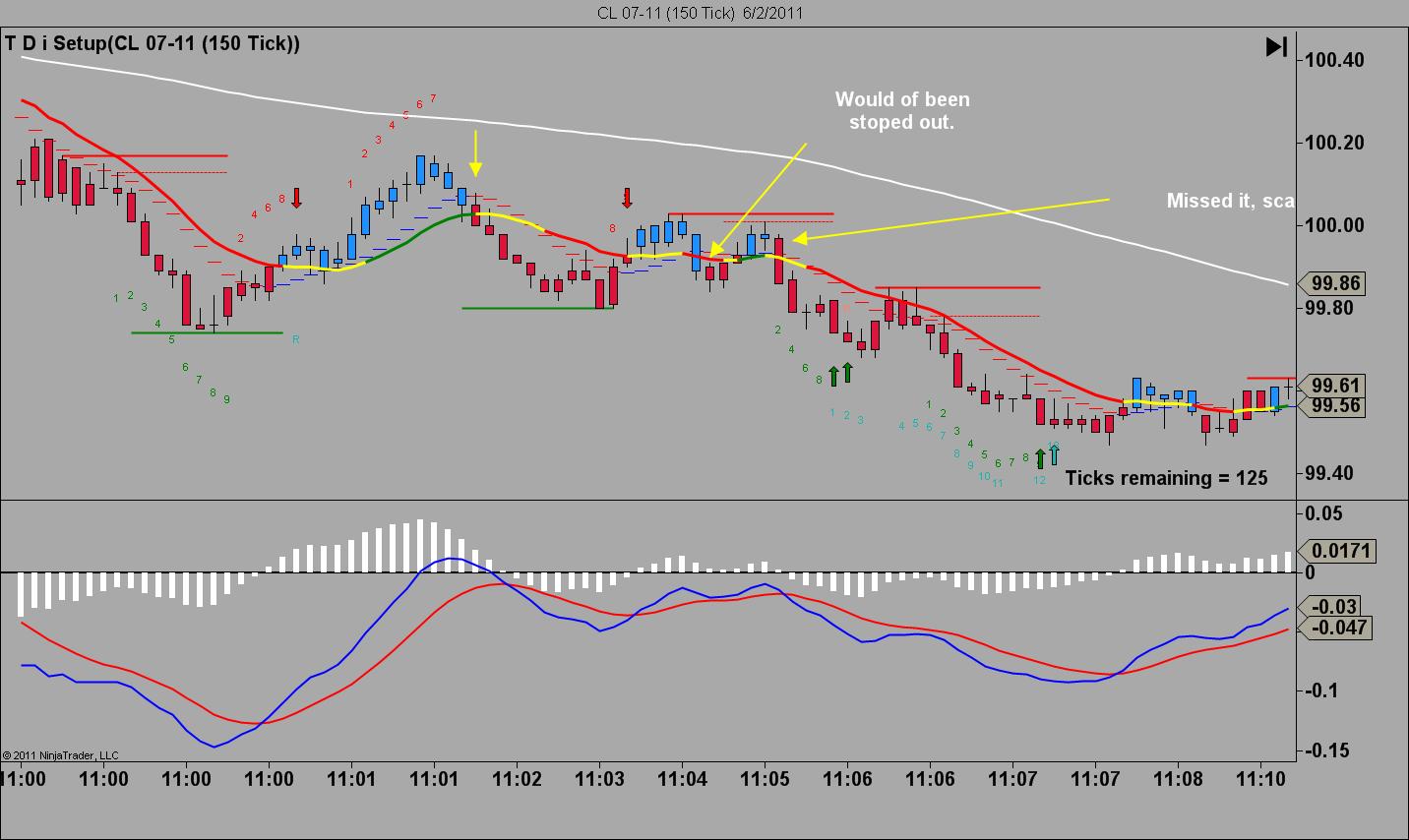Click the 11:10 time axis label

1260,779
